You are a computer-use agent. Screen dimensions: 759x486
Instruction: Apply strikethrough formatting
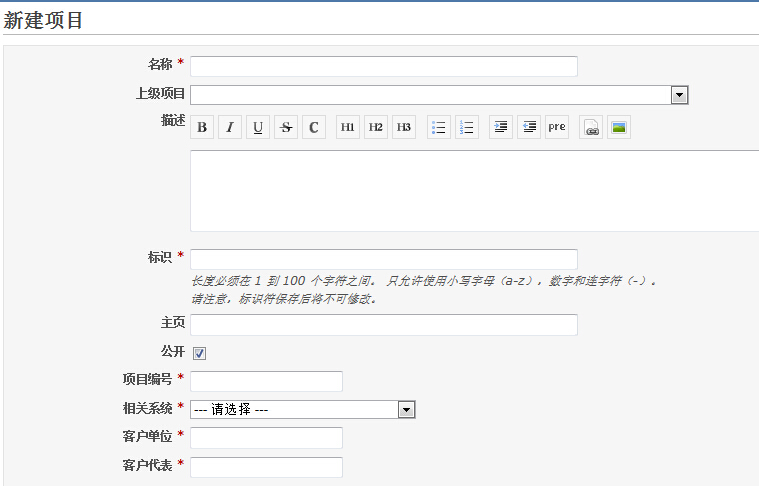286,128
